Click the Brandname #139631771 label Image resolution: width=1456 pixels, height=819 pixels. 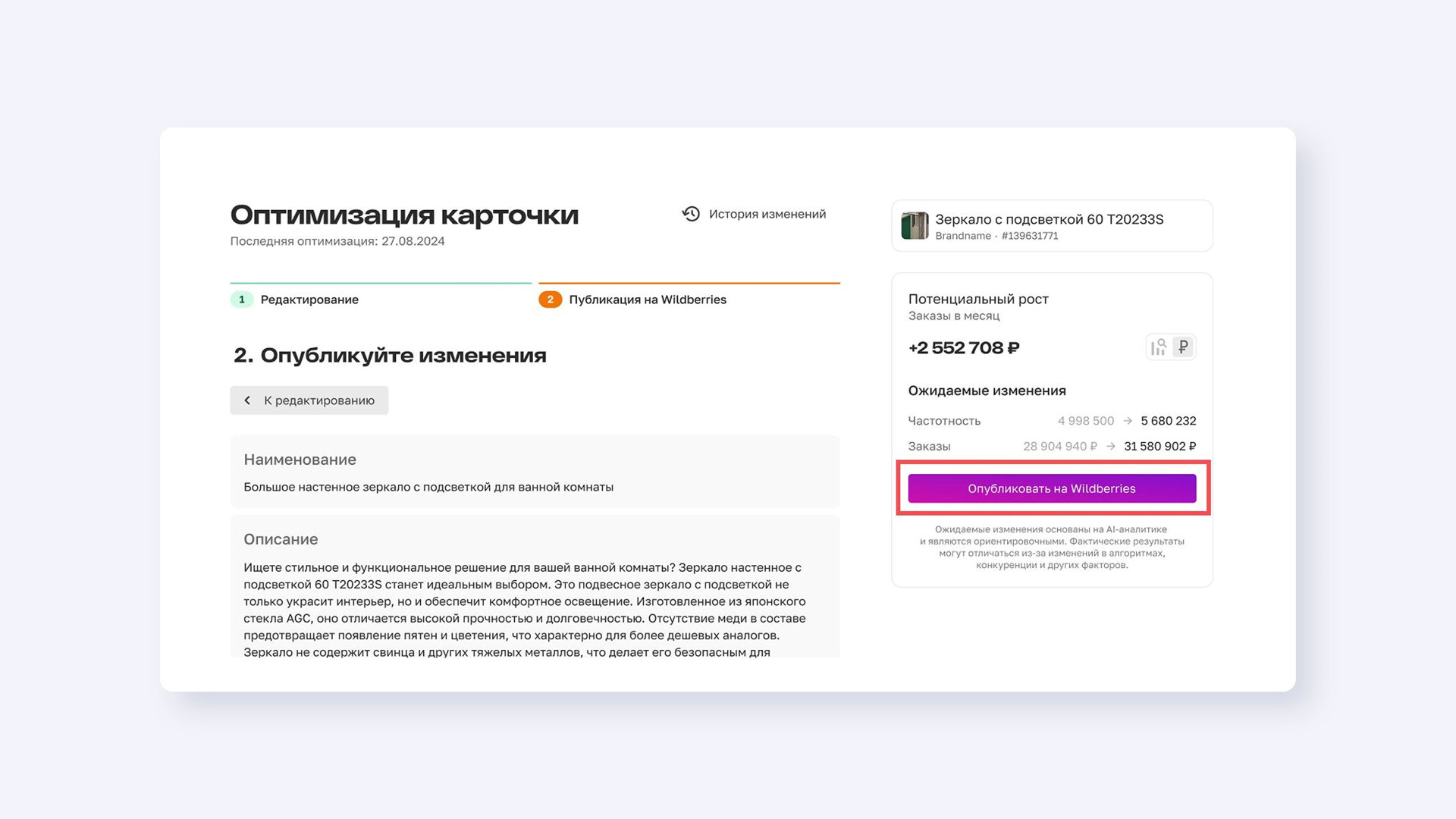[x=996, y=236]
